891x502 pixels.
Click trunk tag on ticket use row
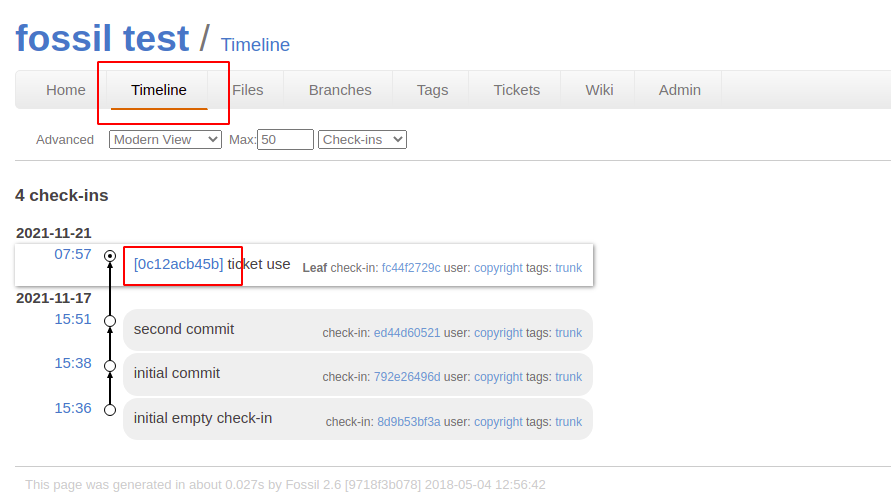pyautogui.click(x=568, y=268)
